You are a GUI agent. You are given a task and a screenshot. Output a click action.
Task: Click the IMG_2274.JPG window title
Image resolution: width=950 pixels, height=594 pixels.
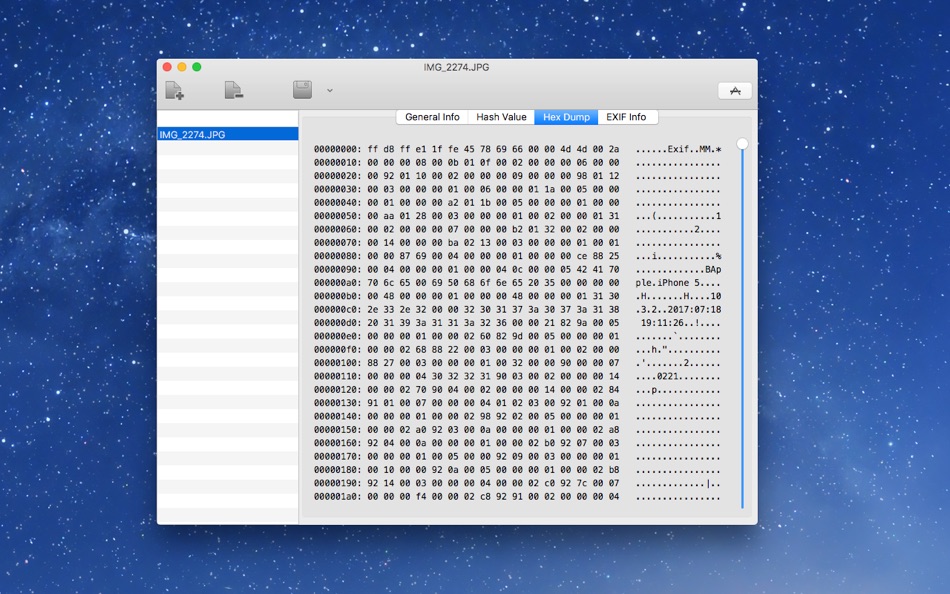tap(456, 67)
